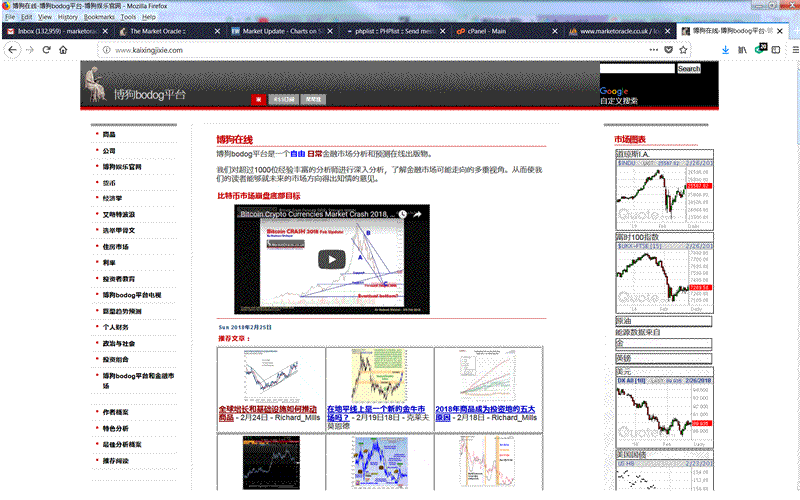Open the 个人财务 sidebar link
The image size is (800, 500).
point(115,327)
